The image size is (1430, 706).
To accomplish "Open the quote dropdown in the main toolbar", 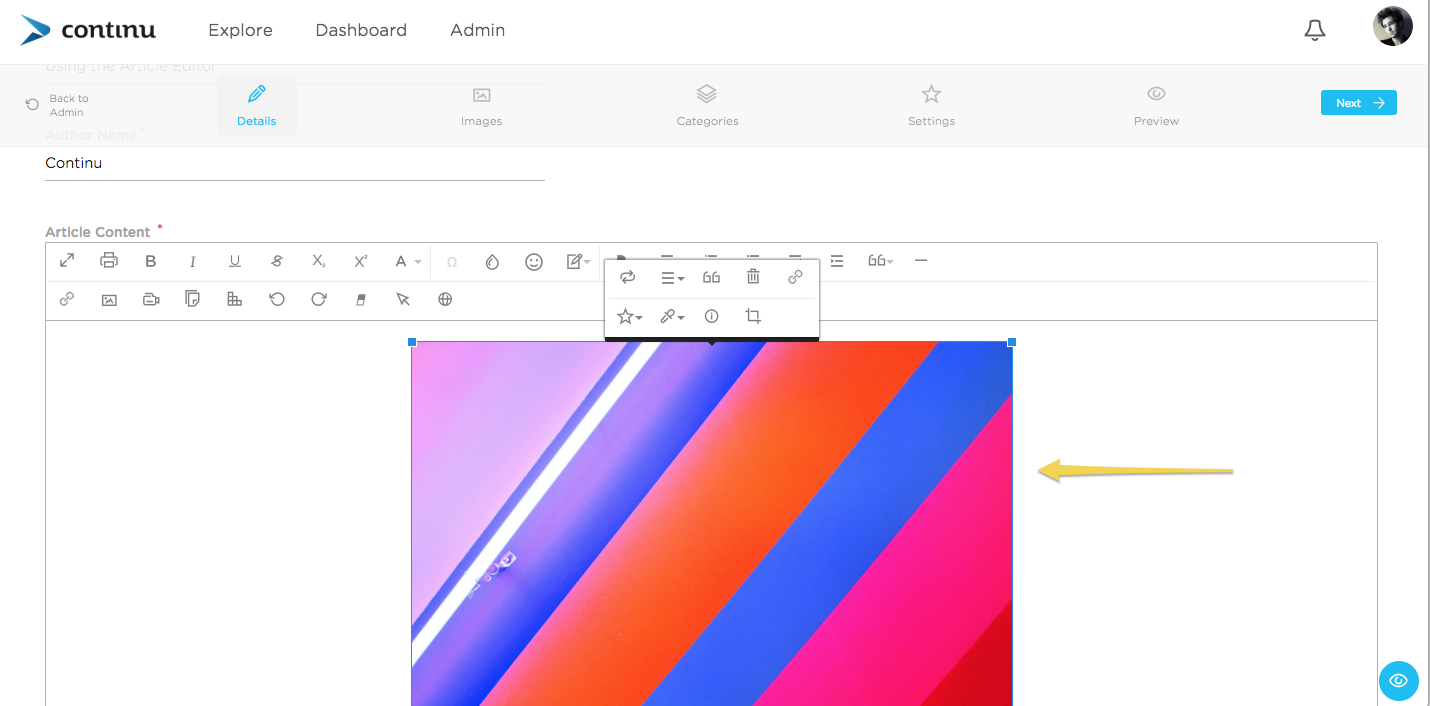I will point(880,261).
